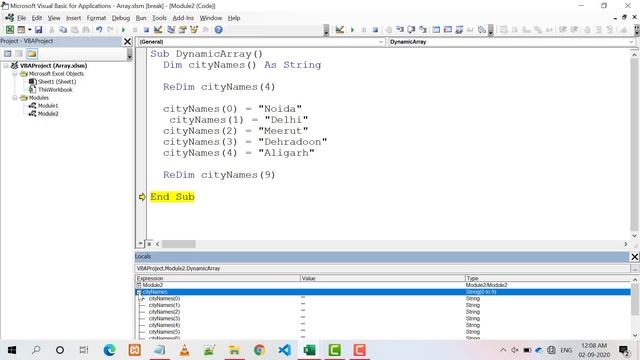Select Module1 in the project tree

point(48,106)
